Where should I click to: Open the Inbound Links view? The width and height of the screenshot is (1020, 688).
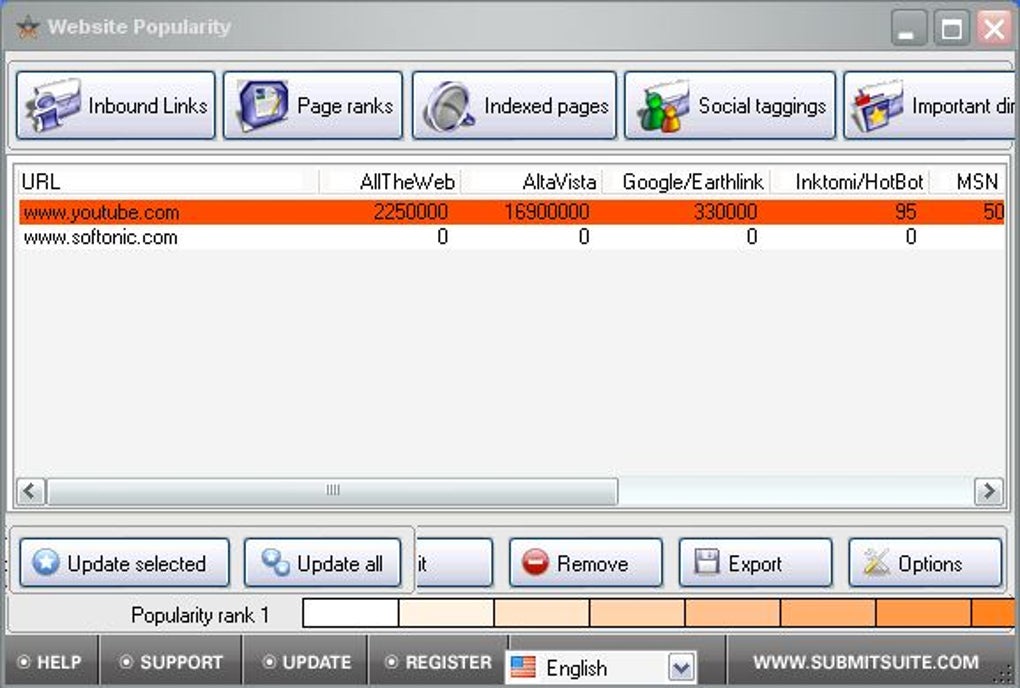[116, 105]
